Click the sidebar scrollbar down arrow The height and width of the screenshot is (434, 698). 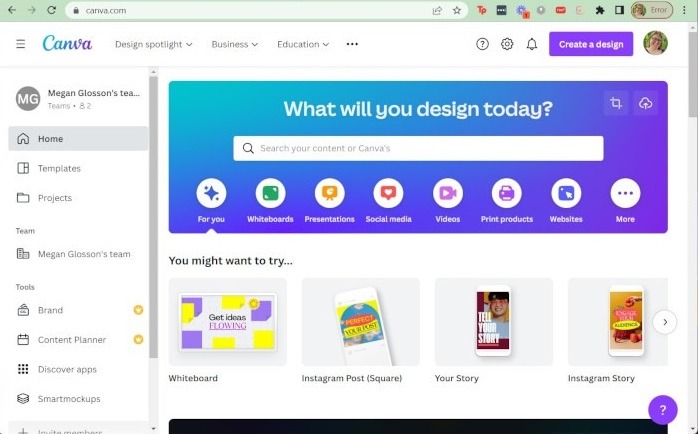pos(154,429)
